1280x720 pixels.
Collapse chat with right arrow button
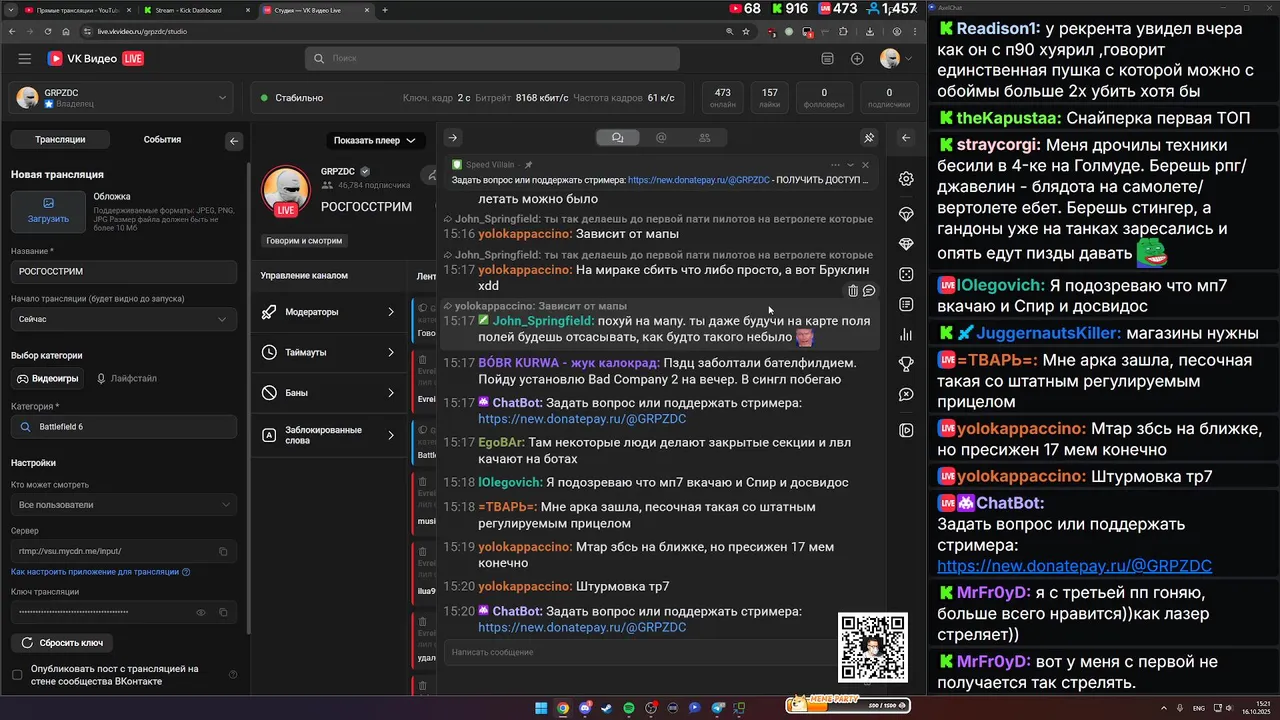click(452, 138)
